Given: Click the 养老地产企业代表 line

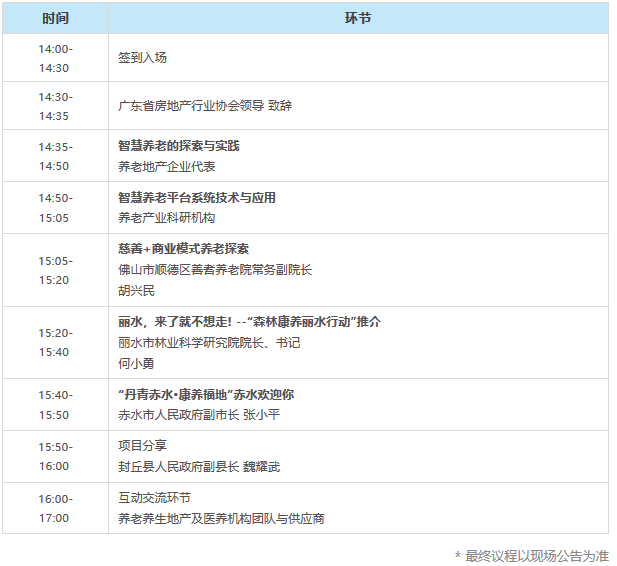Looking at the screenshot, I should 166,167.
